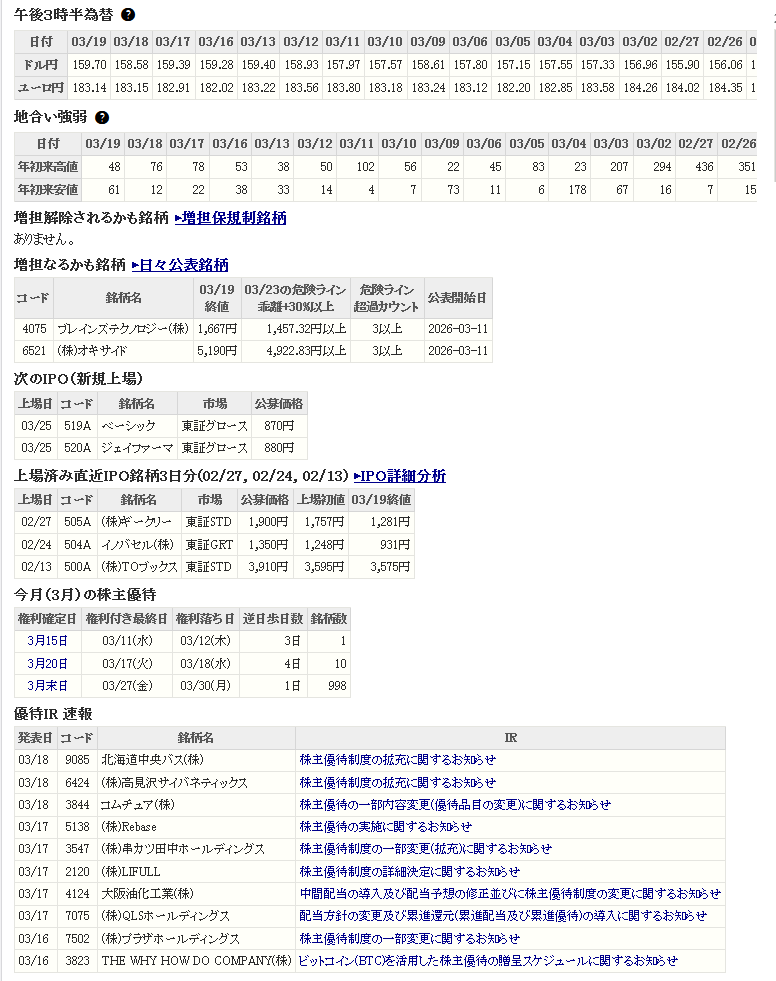Select the 3月20日 権利確定日 link
The height and width of the screenshot is (981, 776).
tap(47, 663)
